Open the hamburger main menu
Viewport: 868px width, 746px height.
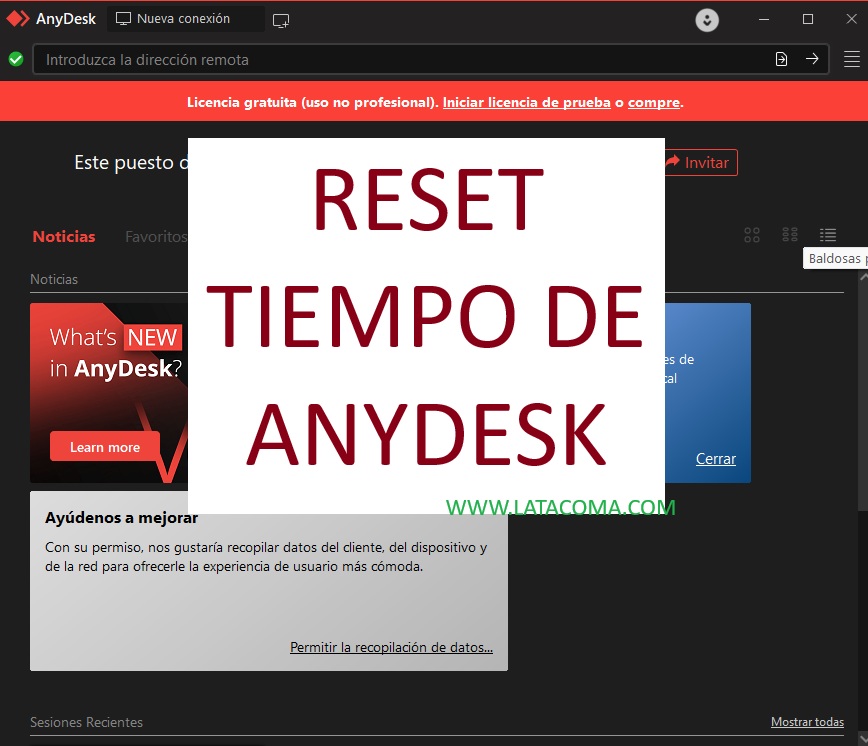(851, 59)
